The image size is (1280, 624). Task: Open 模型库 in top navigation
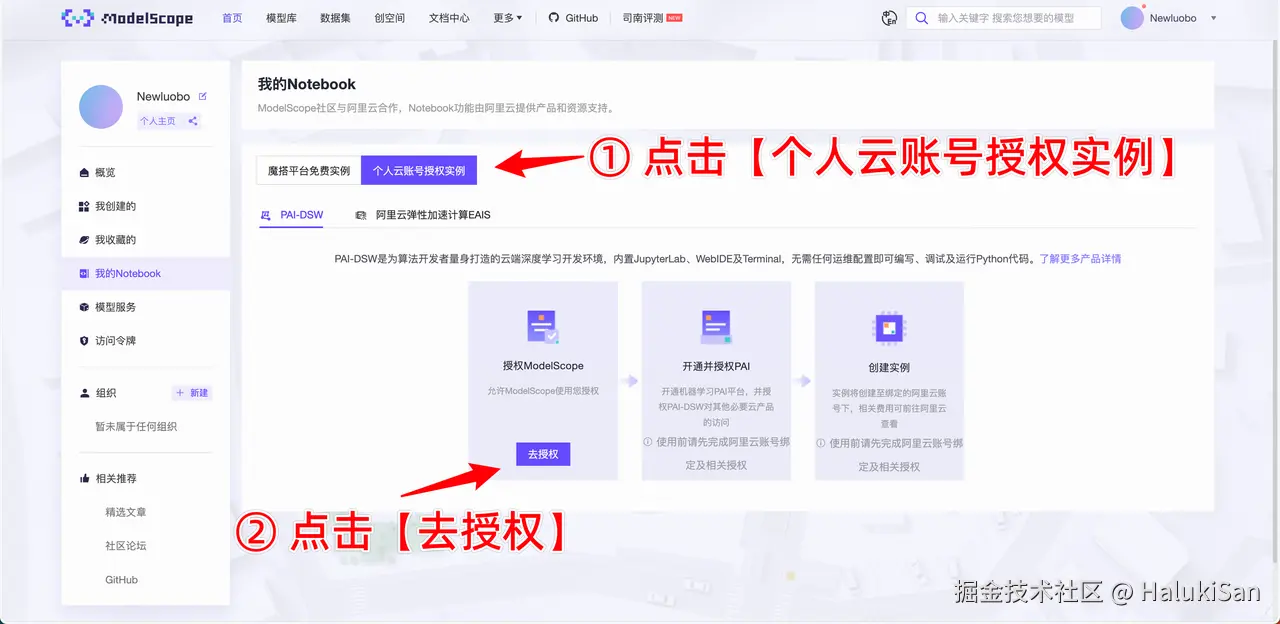pyautogui.click(x=282, y=18)
